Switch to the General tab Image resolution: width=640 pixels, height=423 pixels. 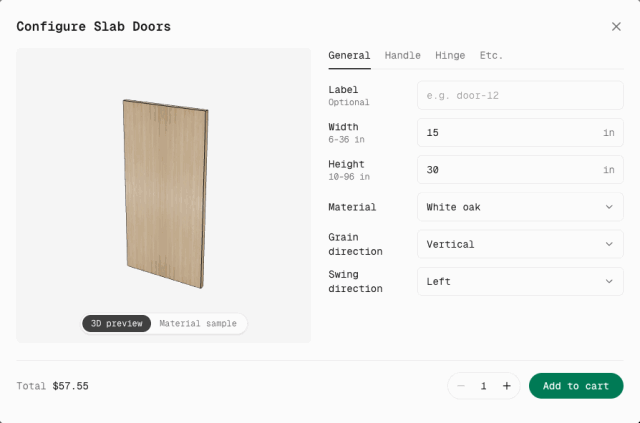[349, 56]
